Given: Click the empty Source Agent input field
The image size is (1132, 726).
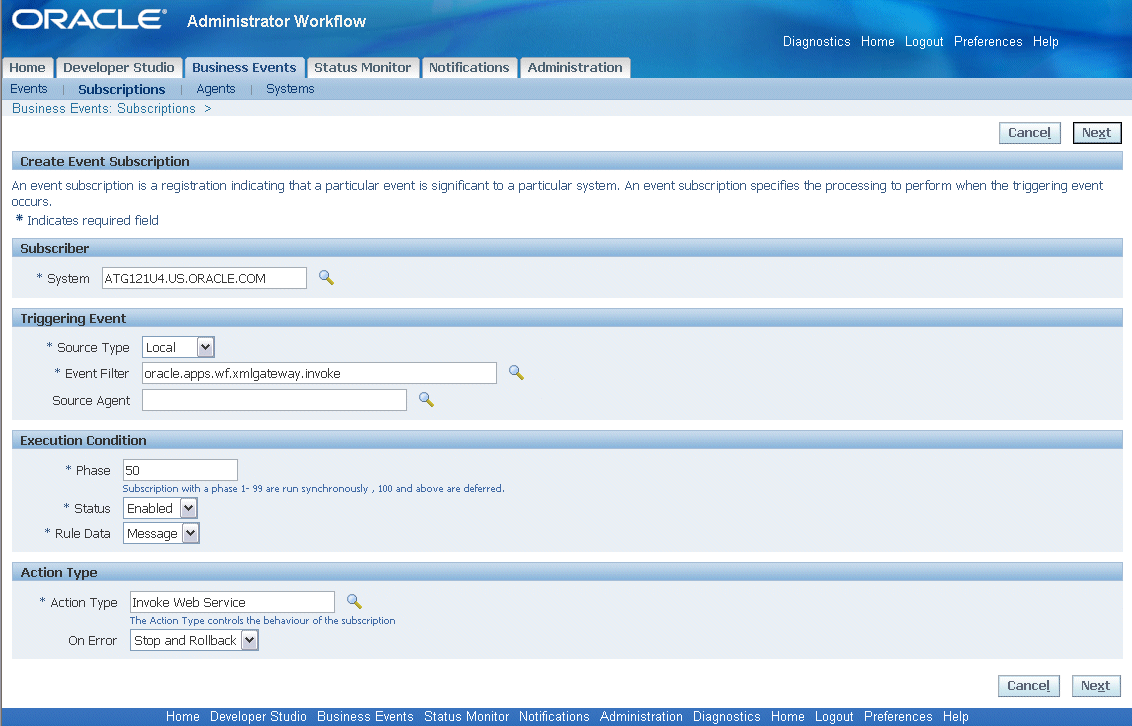Looking at the screenshot, I should 274,400.
